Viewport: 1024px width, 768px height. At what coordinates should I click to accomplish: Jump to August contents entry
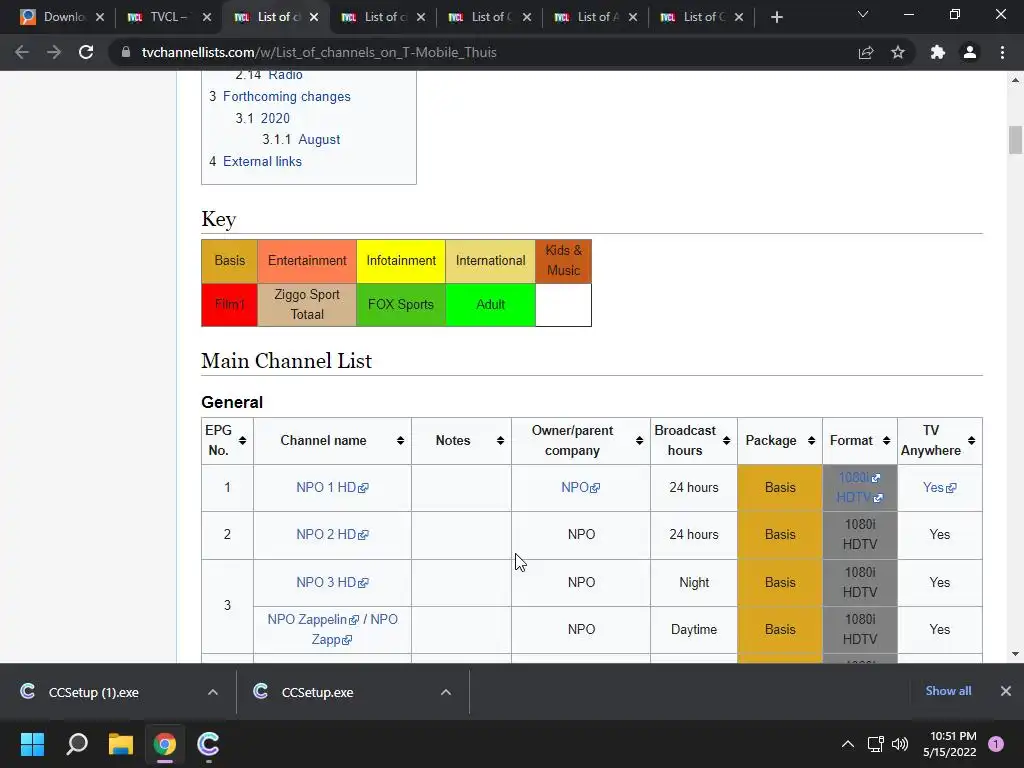(319, 139)
